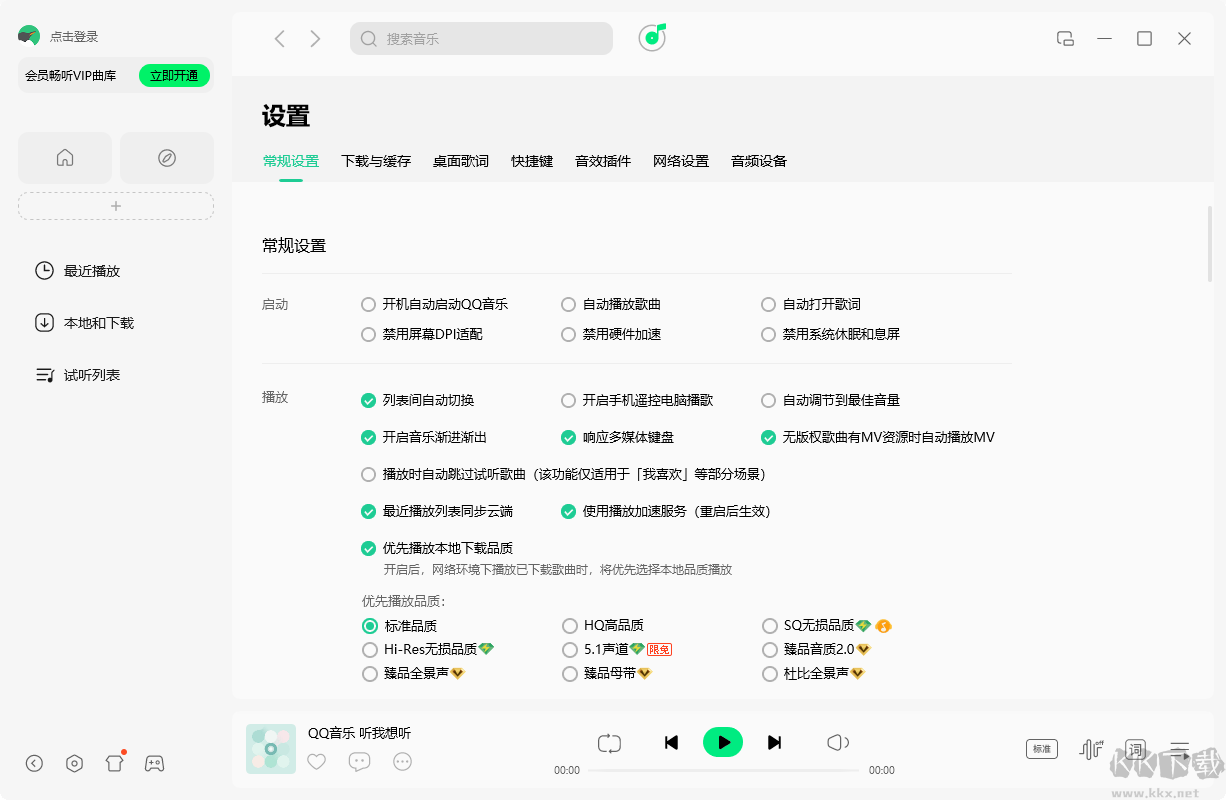Open more options ellipsis for song
The width and height of the screenshot is (1226, 800).
403,762
